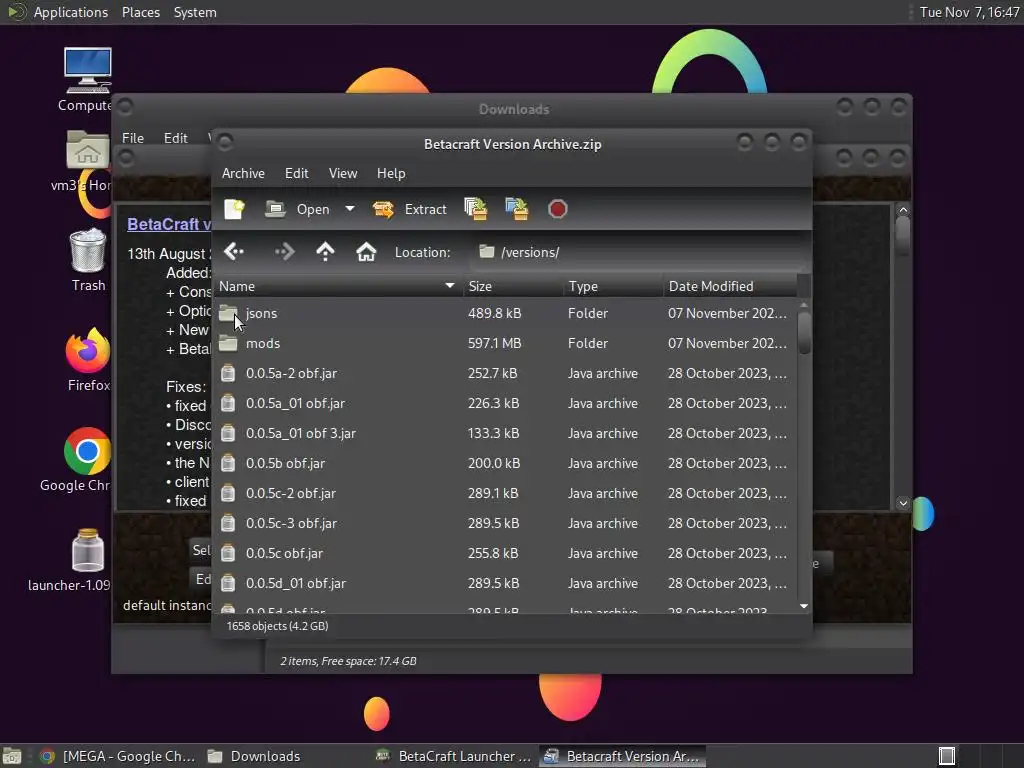Go back to previous location arrow
The height and width of the screenshot is (768, 1024).
[234, 251]
